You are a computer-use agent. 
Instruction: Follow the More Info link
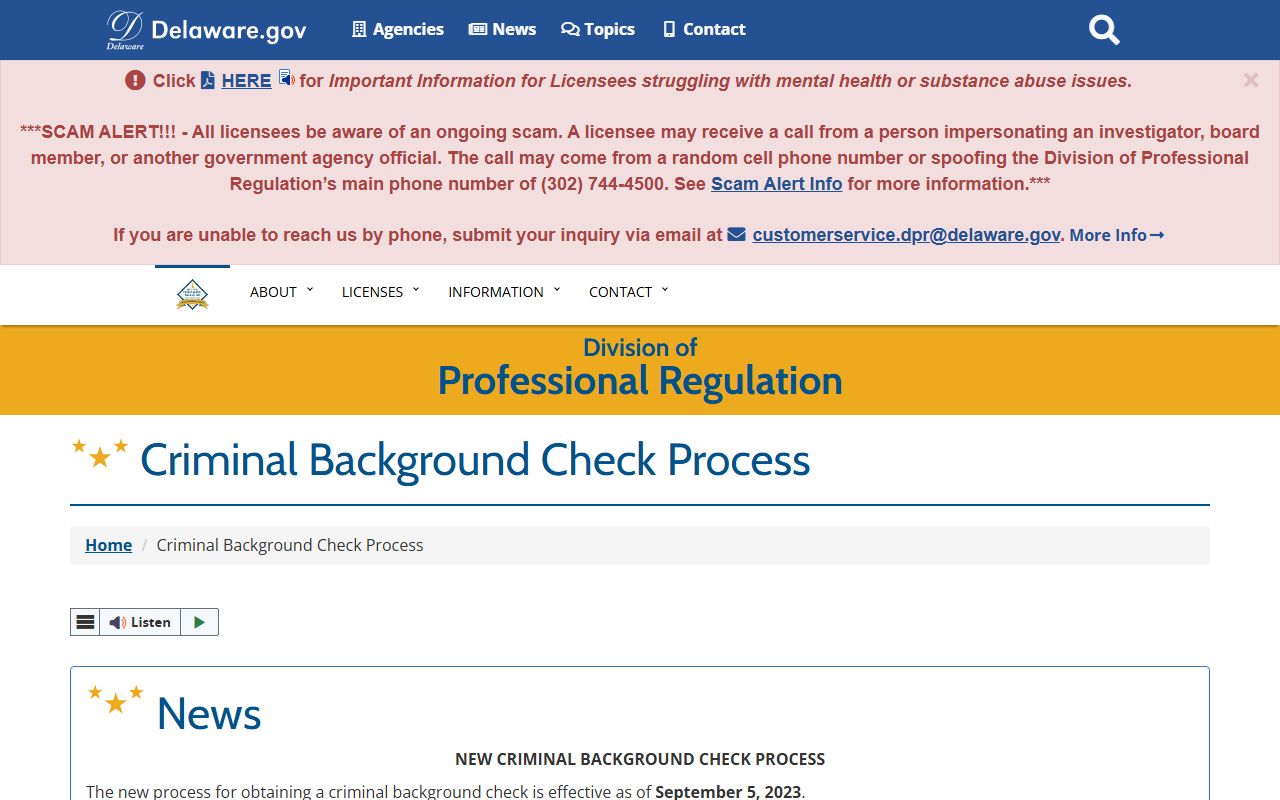(1117, 235)
